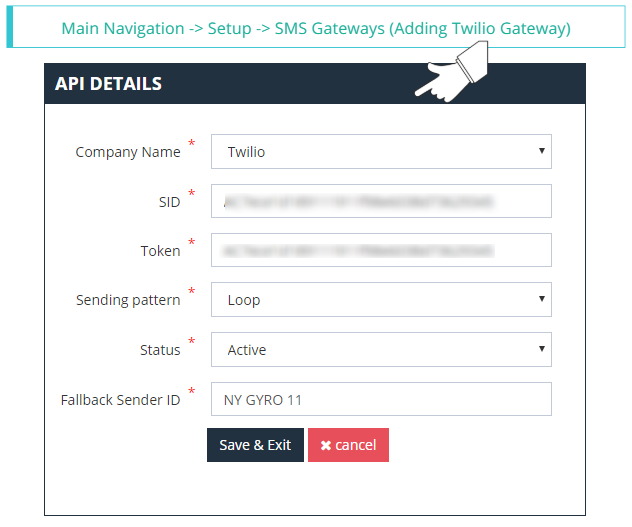Click the Fallback Sender ID field
This screenshot has width=632, height=527.
tap(381, 399)
